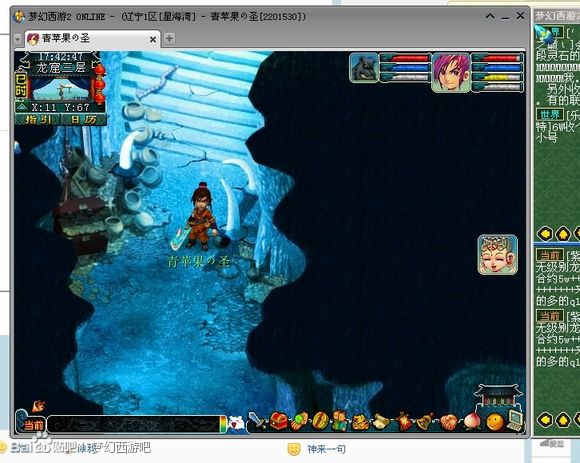Click the lower 当前 tag in chat log
This screenshot has height=463, width=580.
coord(550,316)
